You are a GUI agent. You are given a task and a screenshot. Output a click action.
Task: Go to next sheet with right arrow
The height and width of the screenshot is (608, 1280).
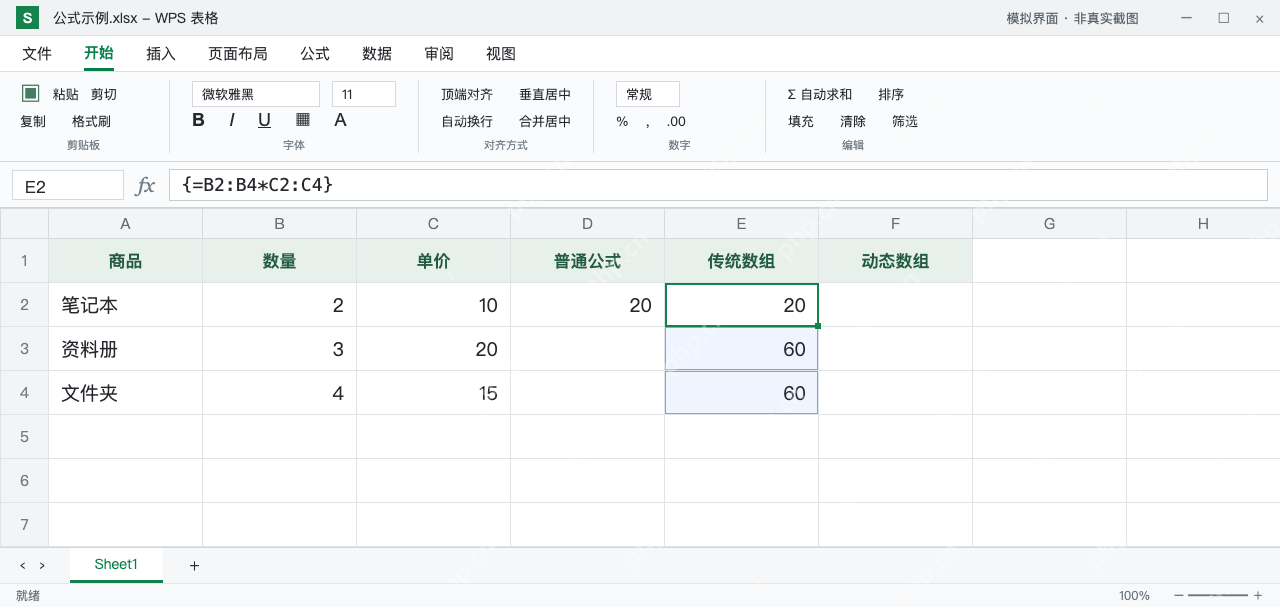[x=42, y=566]
